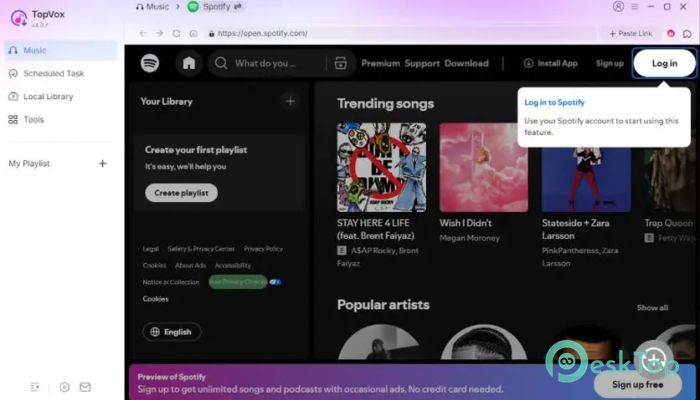
Task: Click the Create playlist button
Action: click(x=181, y=193)
